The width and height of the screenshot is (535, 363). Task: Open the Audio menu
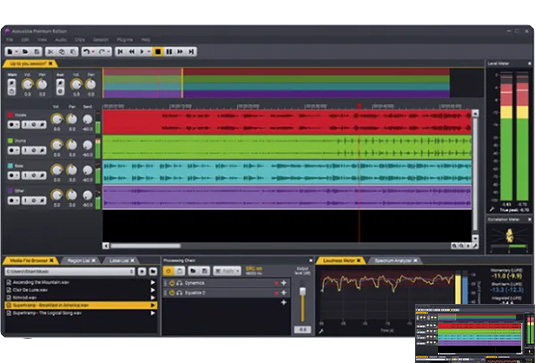tap(61, 40)
